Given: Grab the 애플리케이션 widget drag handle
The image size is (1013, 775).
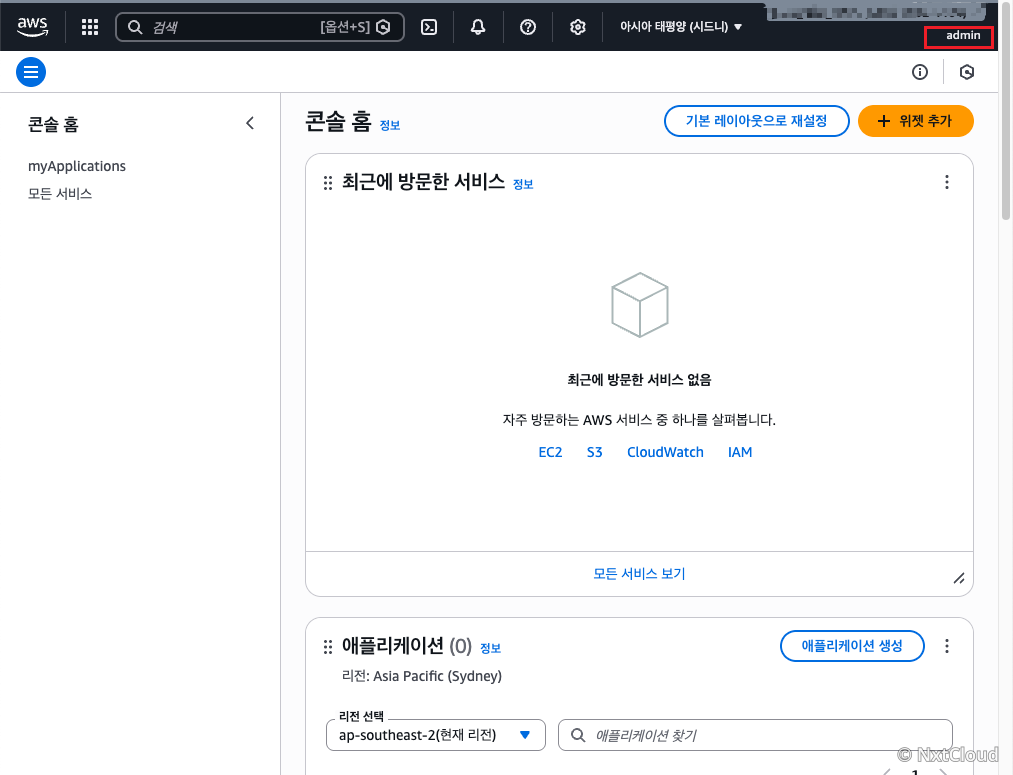Looking at the screenshot, I should click(328, 646).
